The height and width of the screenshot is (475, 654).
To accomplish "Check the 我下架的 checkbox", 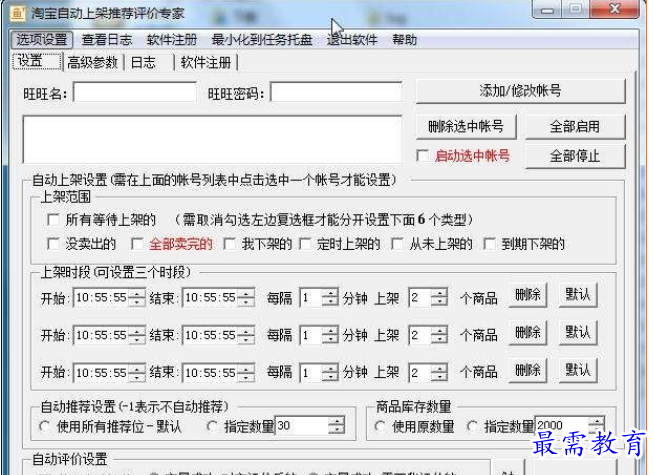I will point(229,244).
